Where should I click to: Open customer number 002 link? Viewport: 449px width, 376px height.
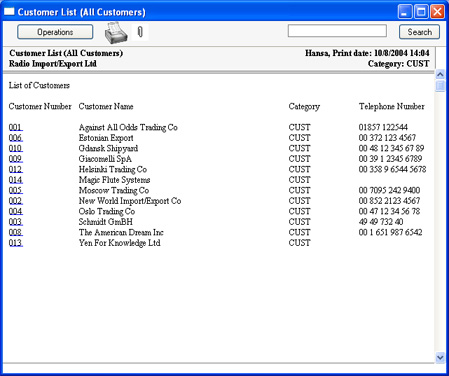16,201
